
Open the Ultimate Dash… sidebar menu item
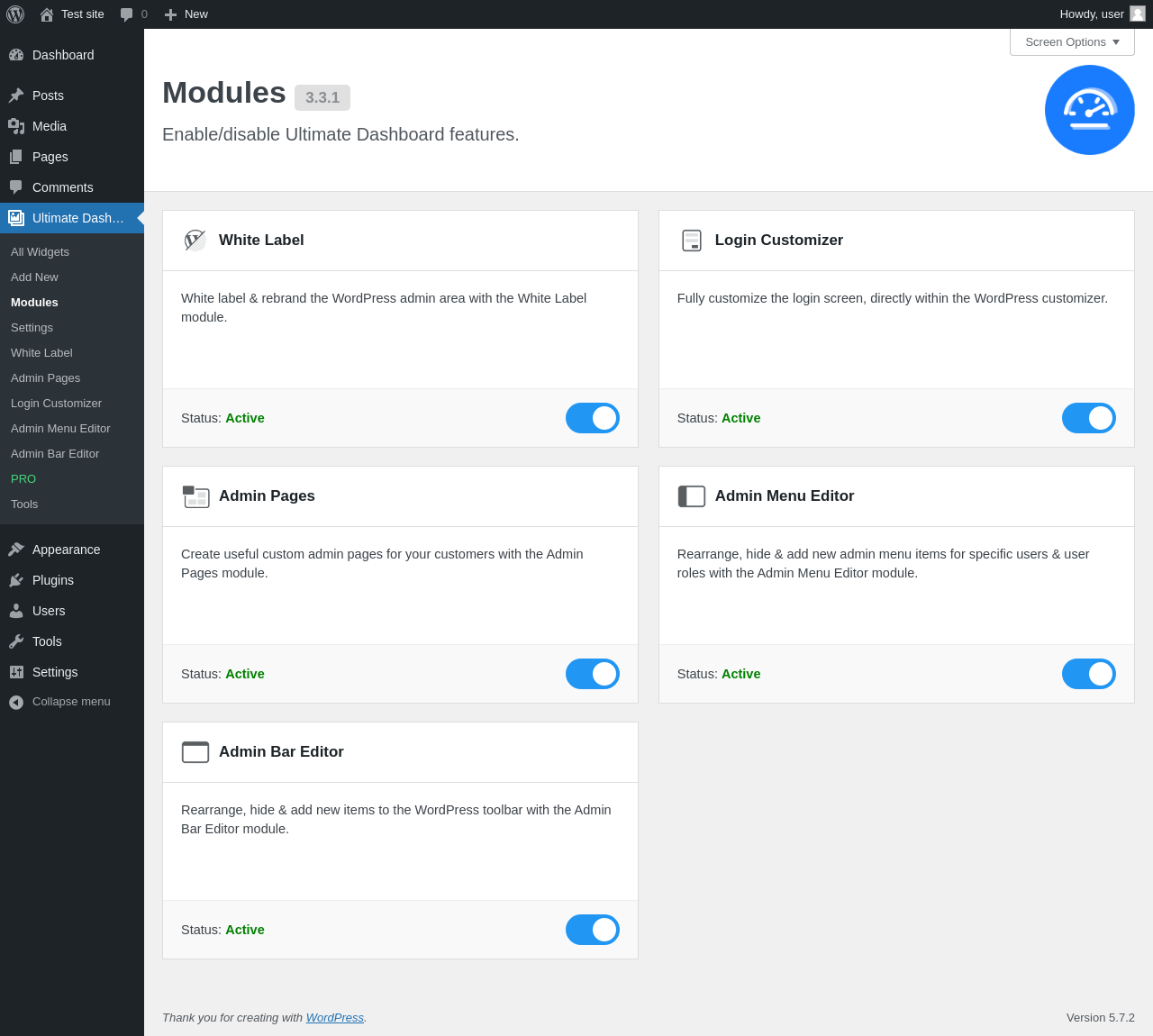click(x=72, y=218)
